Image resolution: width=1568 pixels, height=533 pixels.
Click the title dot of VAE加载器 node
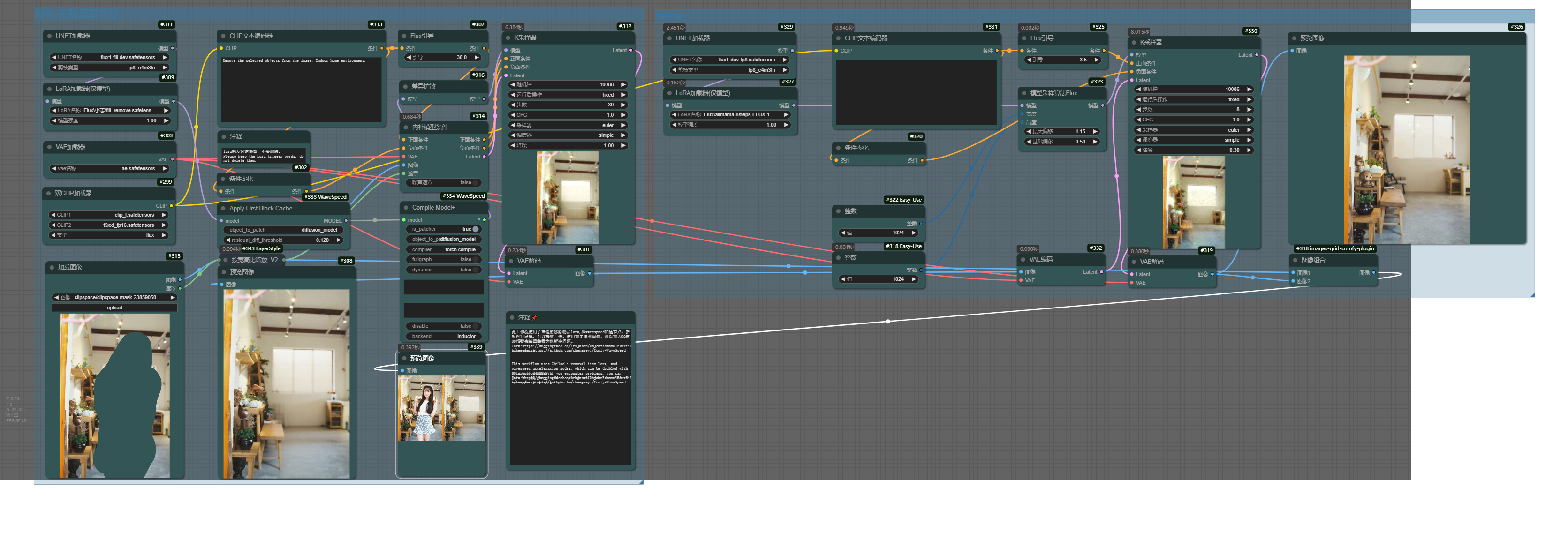(x=49, y=147)
